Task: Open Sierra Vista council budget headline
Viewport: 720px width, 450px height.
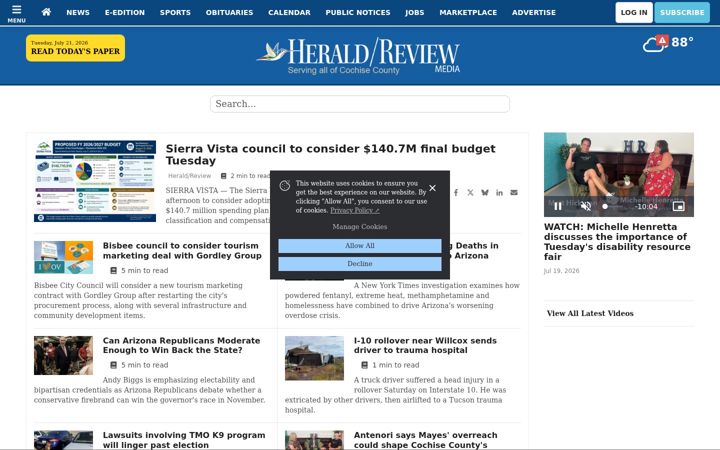Action: pos(330,154)
